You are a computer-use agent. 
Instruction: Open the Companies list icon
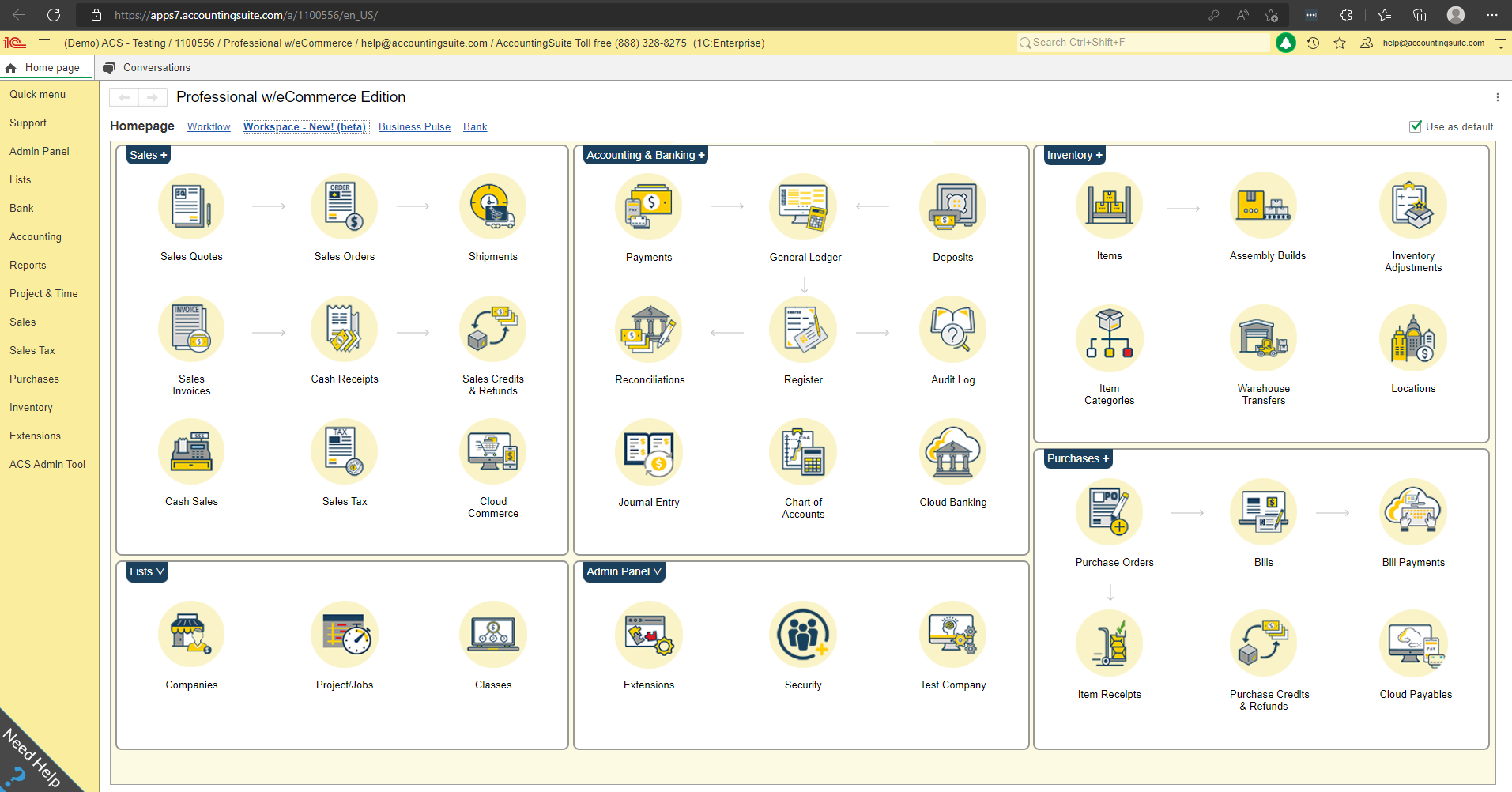[x=191, y=634]
